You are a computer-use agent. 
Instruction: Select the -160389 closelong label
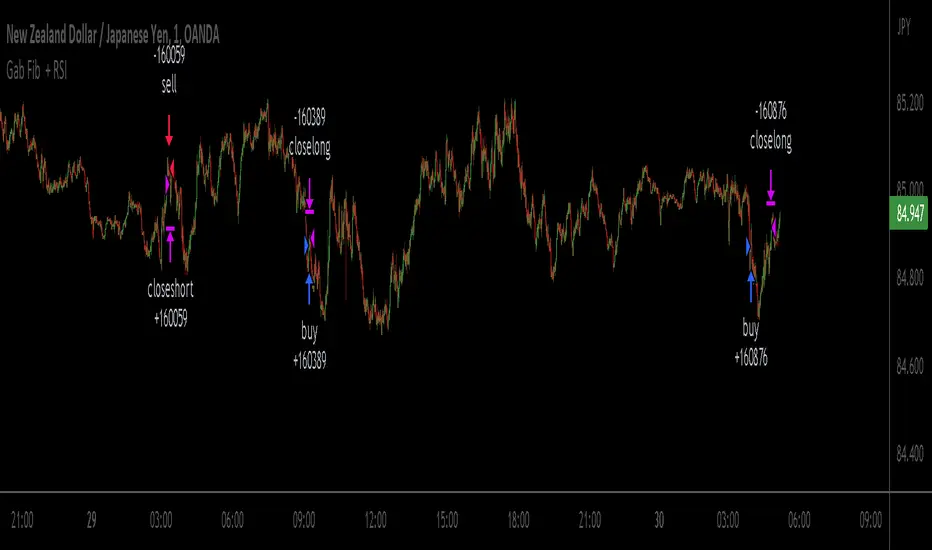(310, 132)
